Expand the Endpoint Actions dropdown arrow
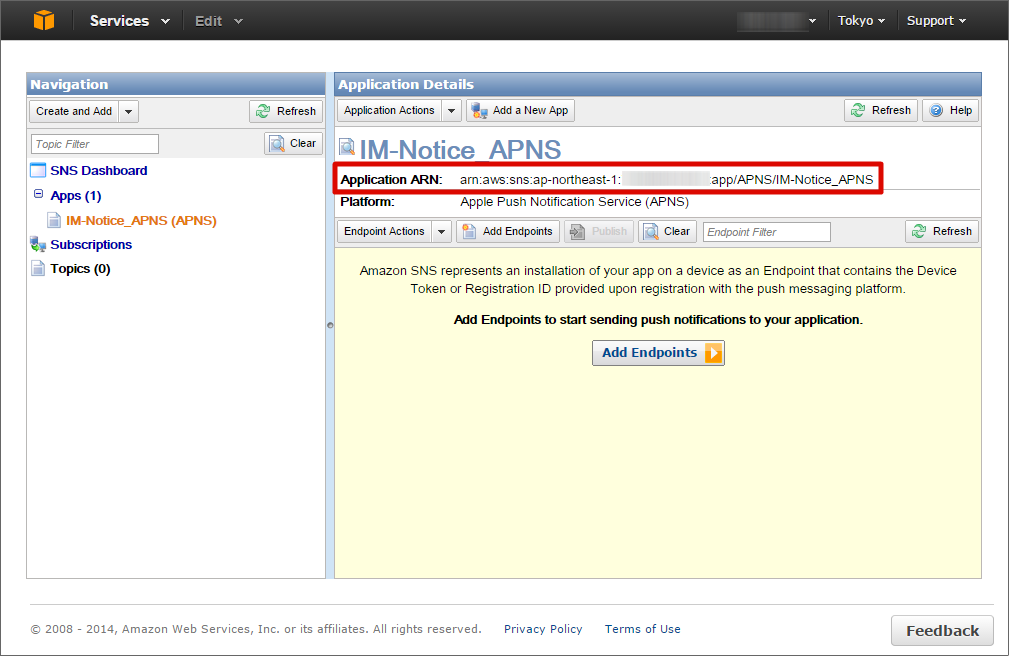Viewport: 1009px width, 656px height. point(441,232)
